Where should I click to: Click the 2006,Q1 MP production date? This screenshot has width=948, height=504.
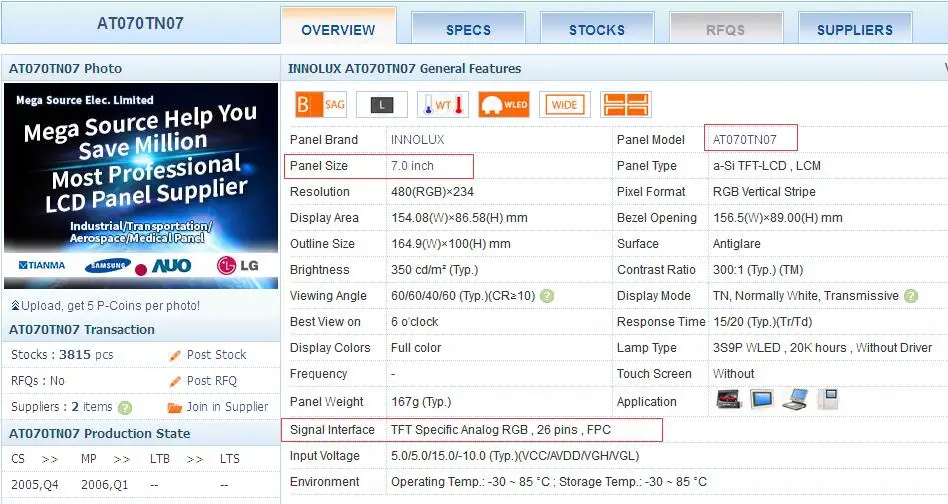coord(105,485)
